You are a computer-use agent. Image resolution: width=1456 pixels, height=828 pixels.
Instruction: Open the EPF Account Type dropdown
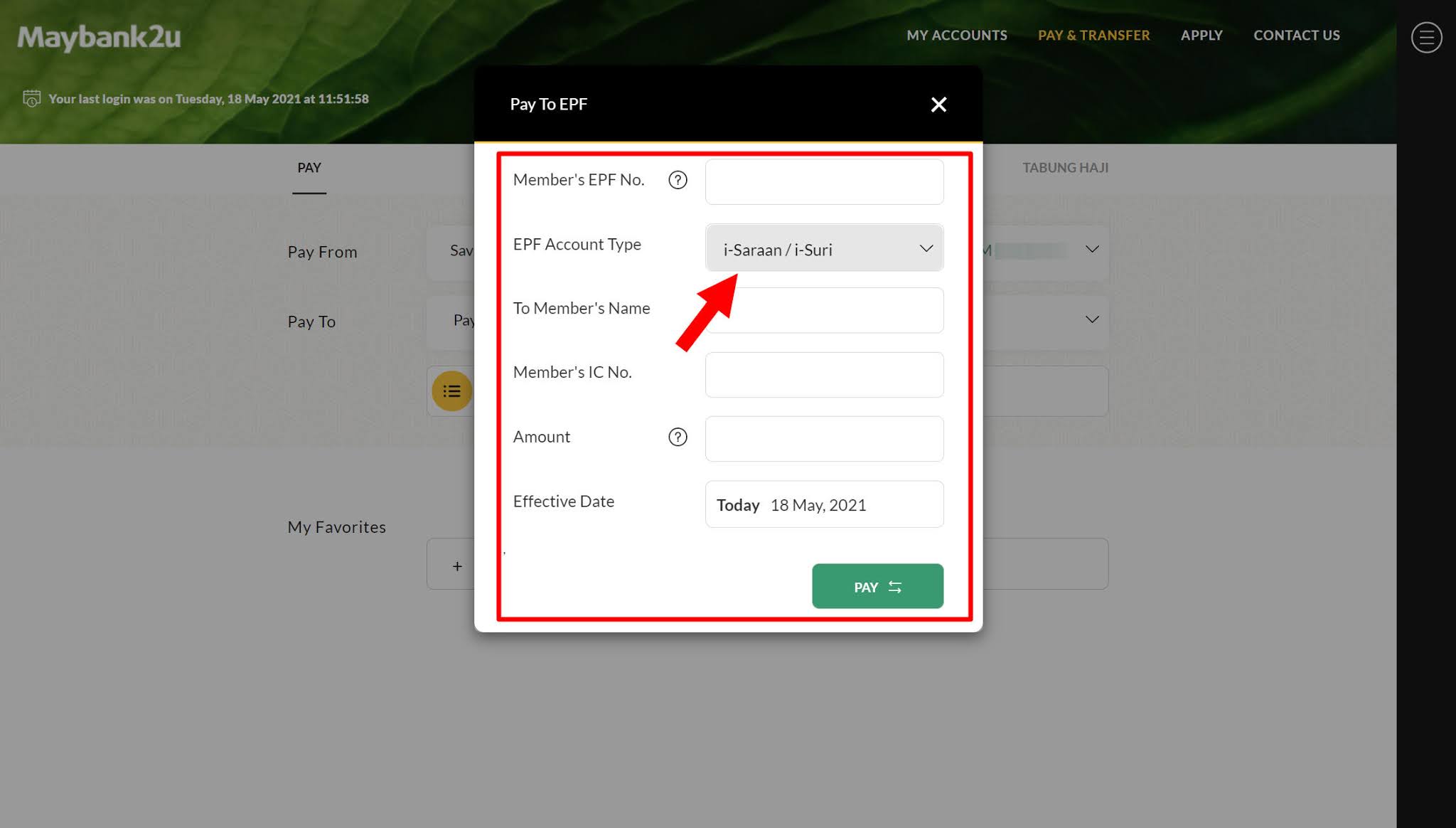point(824,249)
